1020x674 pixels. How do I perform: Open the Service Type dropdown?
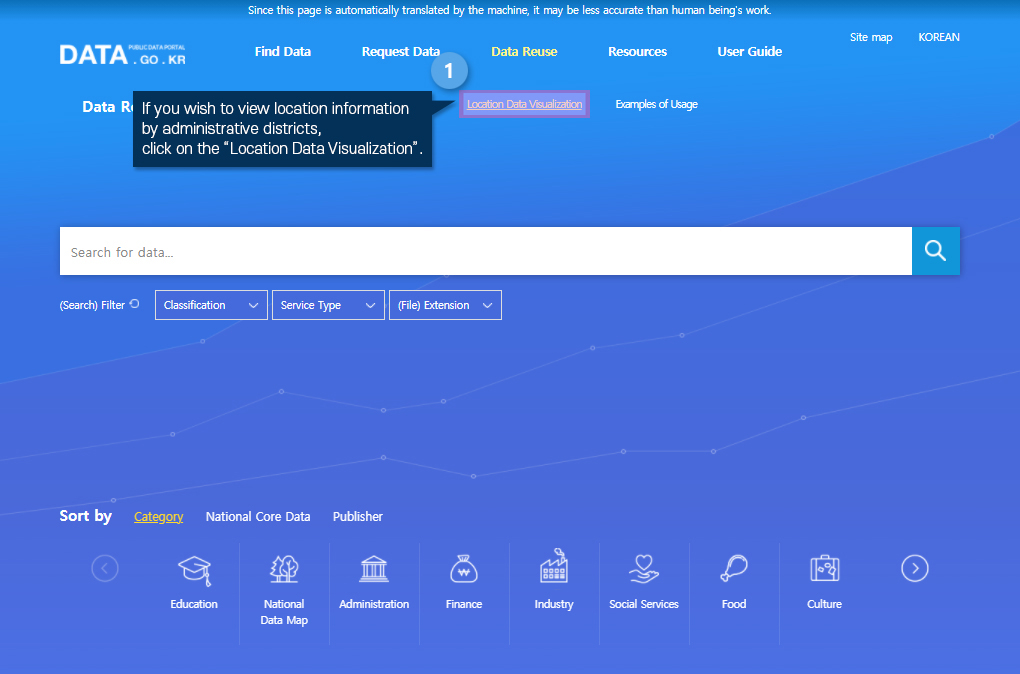point(328,305)
